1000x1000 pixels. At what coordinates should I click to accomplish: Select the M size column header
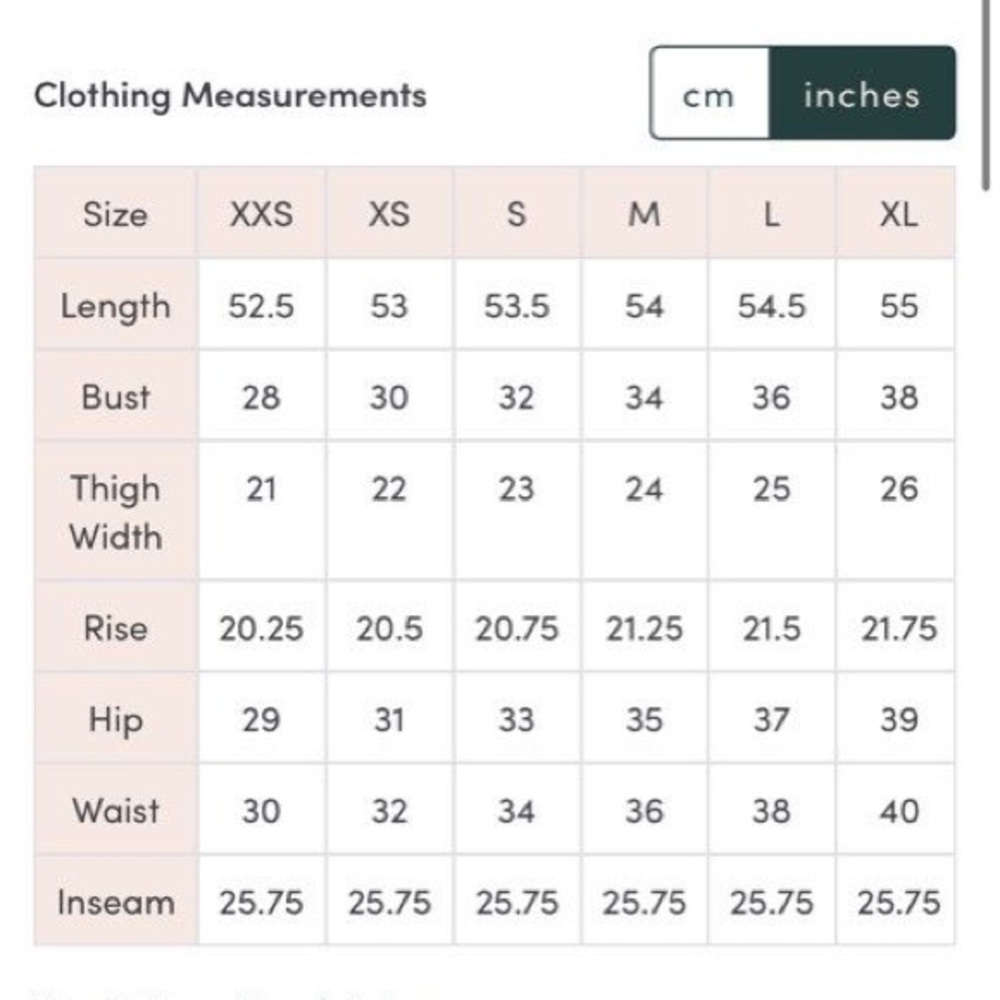(x=644, y=214)
